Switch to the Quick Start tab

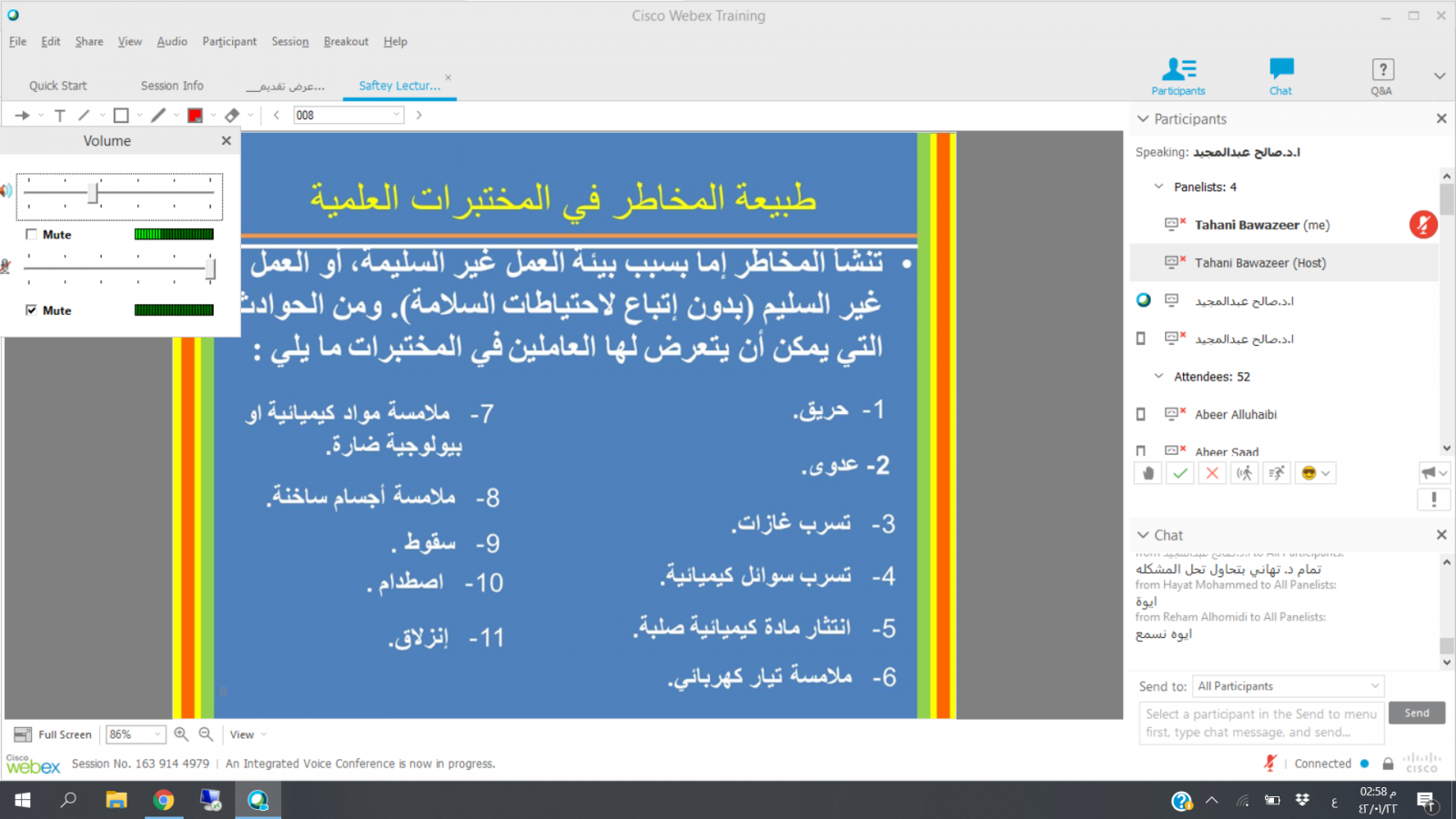tap(58, 86)
